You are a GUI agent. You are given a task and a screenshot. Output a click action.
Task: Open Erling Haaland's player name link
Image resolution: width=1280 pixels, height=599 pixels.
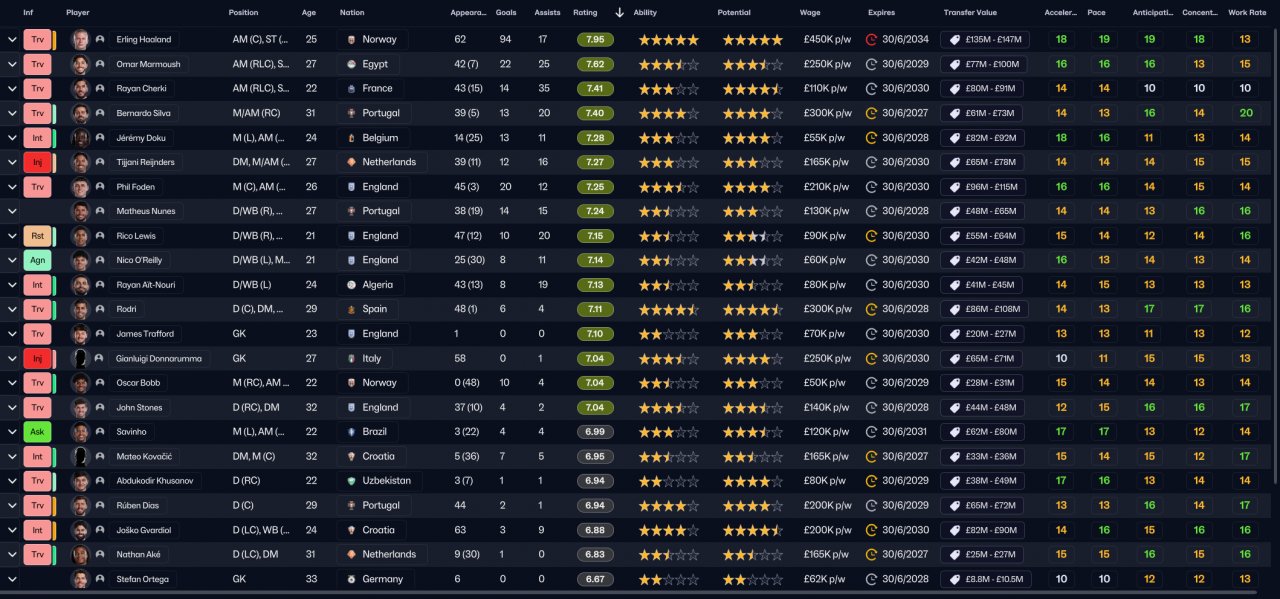tap(144, 40)
